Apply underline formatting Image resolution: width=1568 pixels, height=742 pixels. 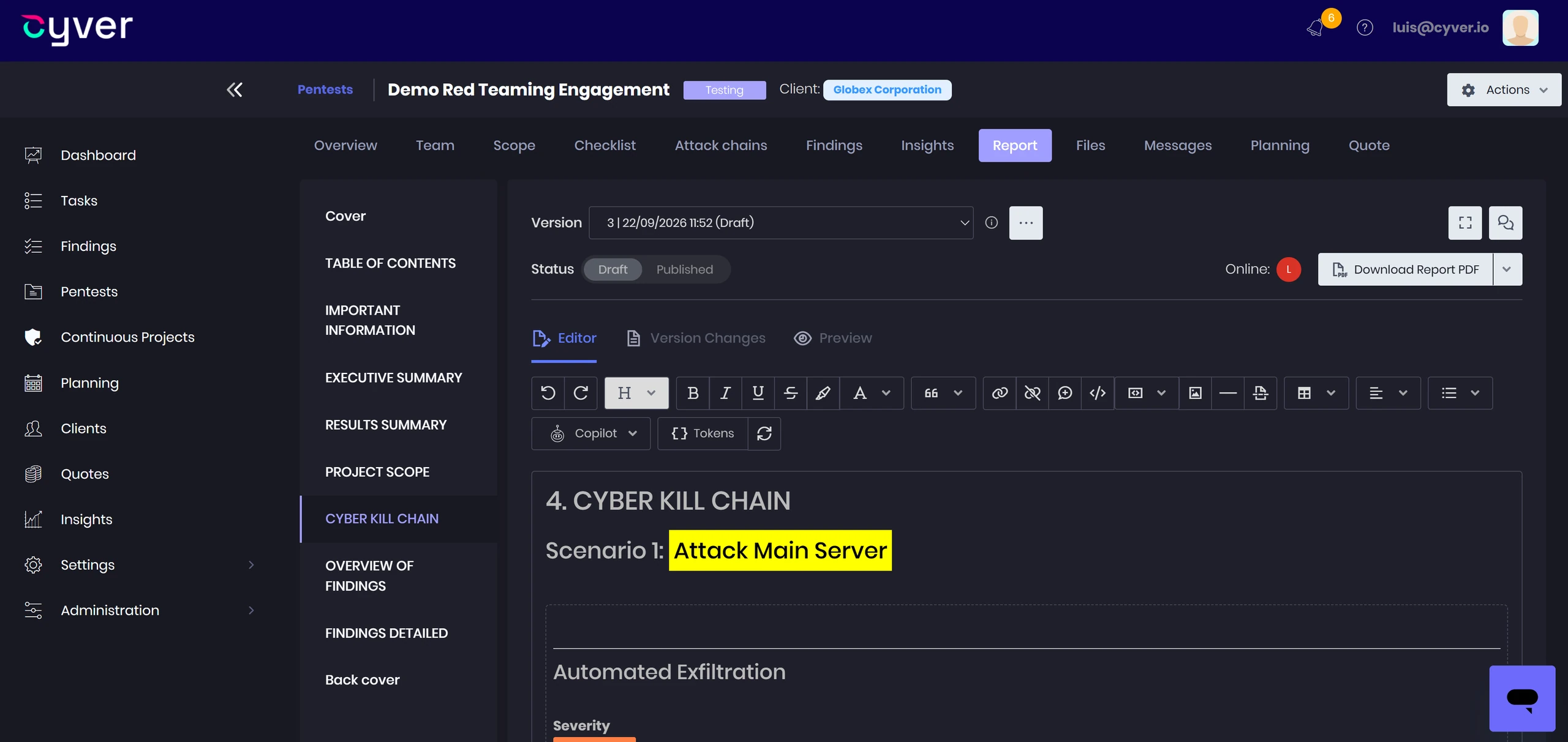click(x=758, y=393)
